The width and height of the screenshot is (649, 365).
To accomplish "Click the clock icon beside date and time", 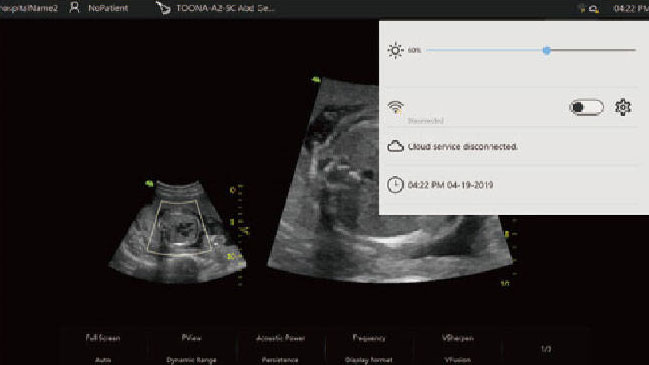I will tap(395, 185).
